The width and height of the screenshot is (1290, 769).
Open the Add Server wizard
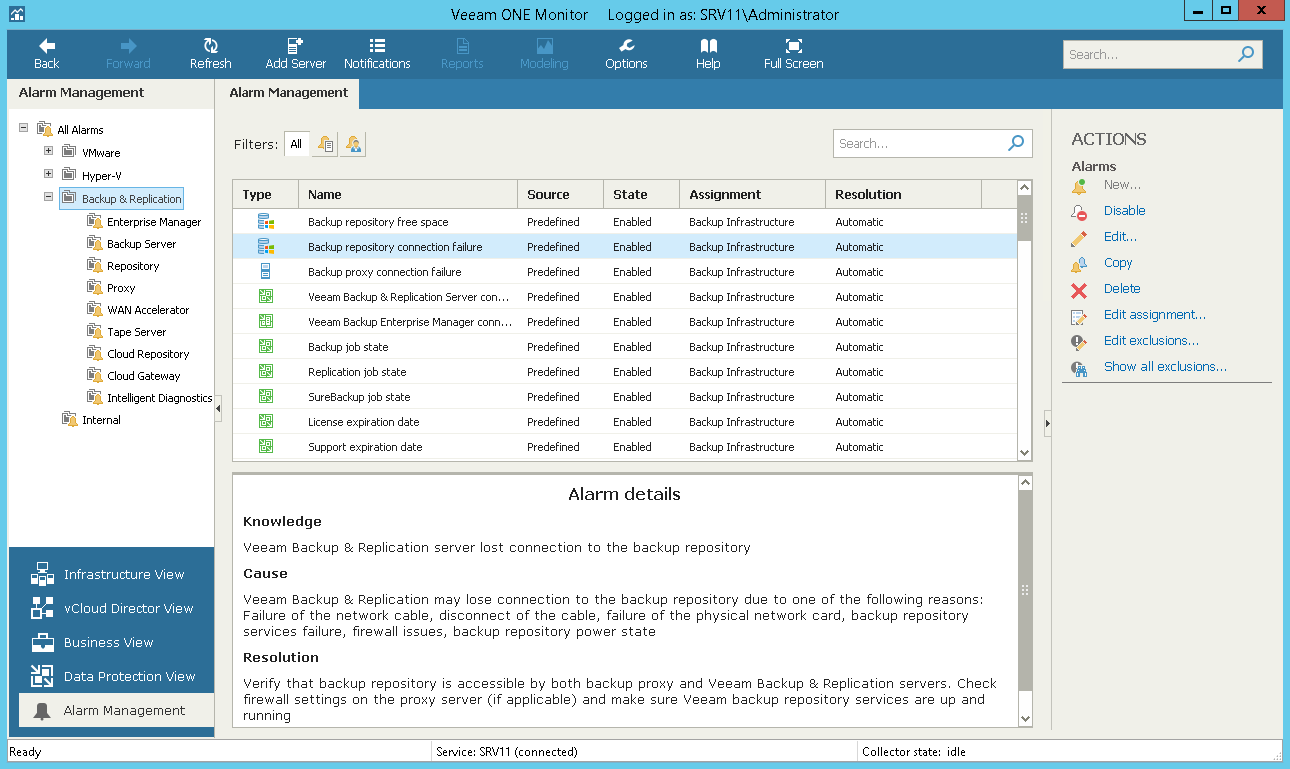click(x=295, y=54)
